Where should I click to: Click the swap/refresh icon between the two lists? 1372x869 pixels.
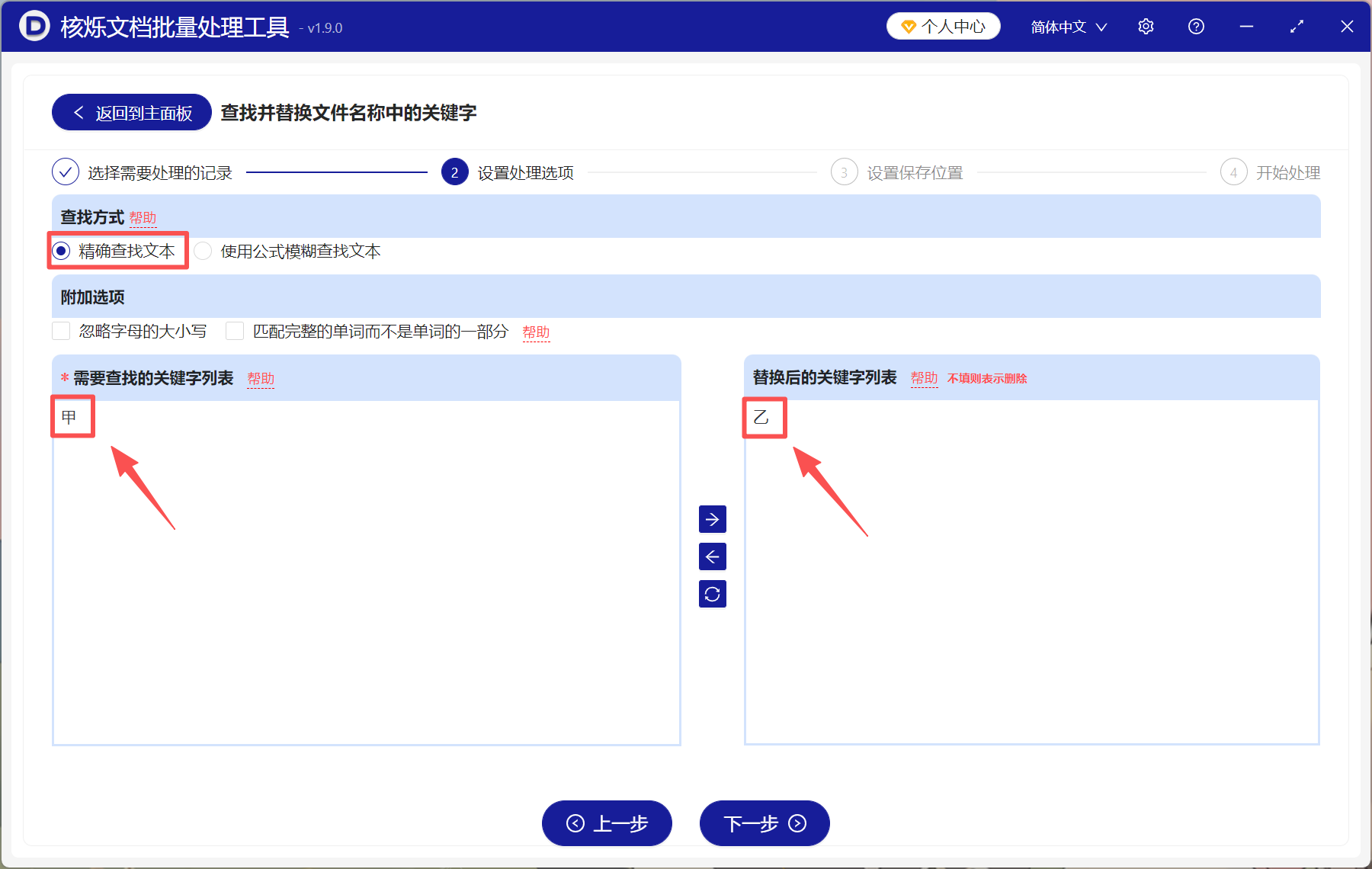[x=712, y=594]
